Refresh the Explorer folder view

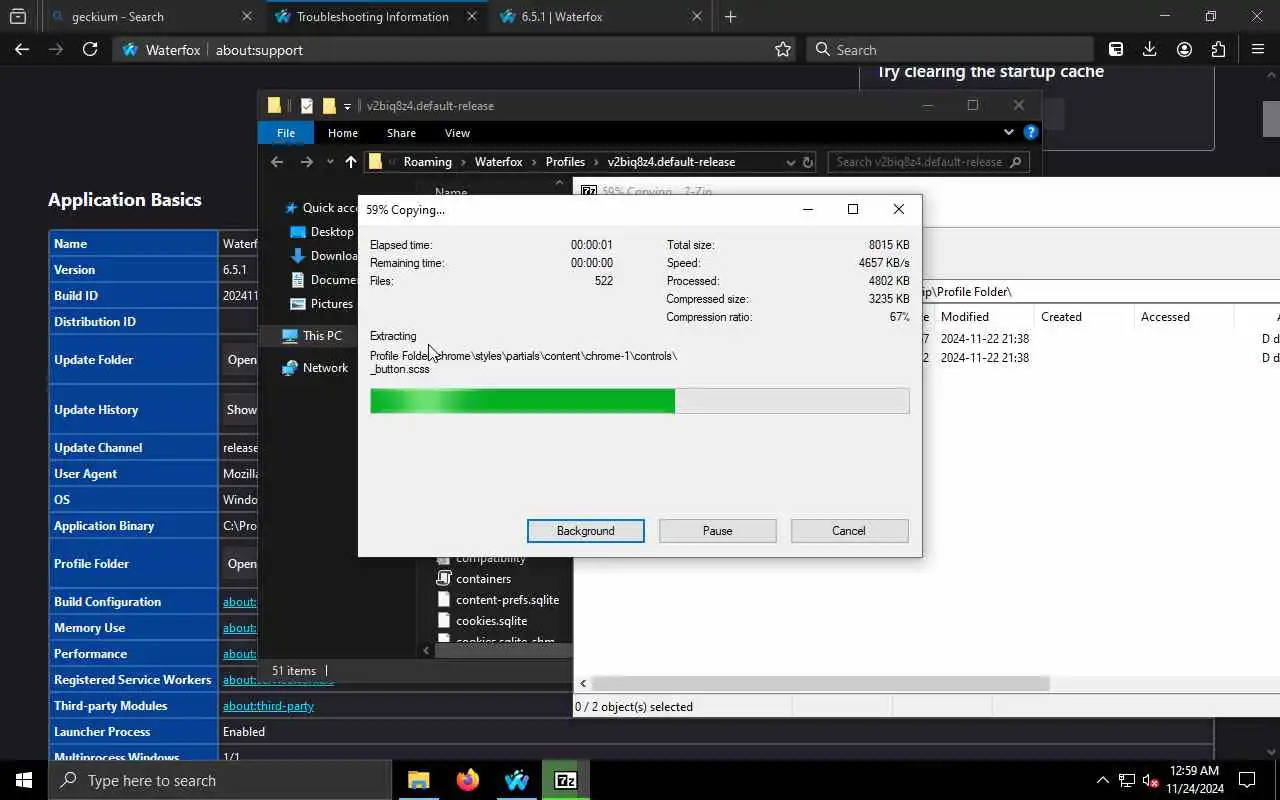808,162
